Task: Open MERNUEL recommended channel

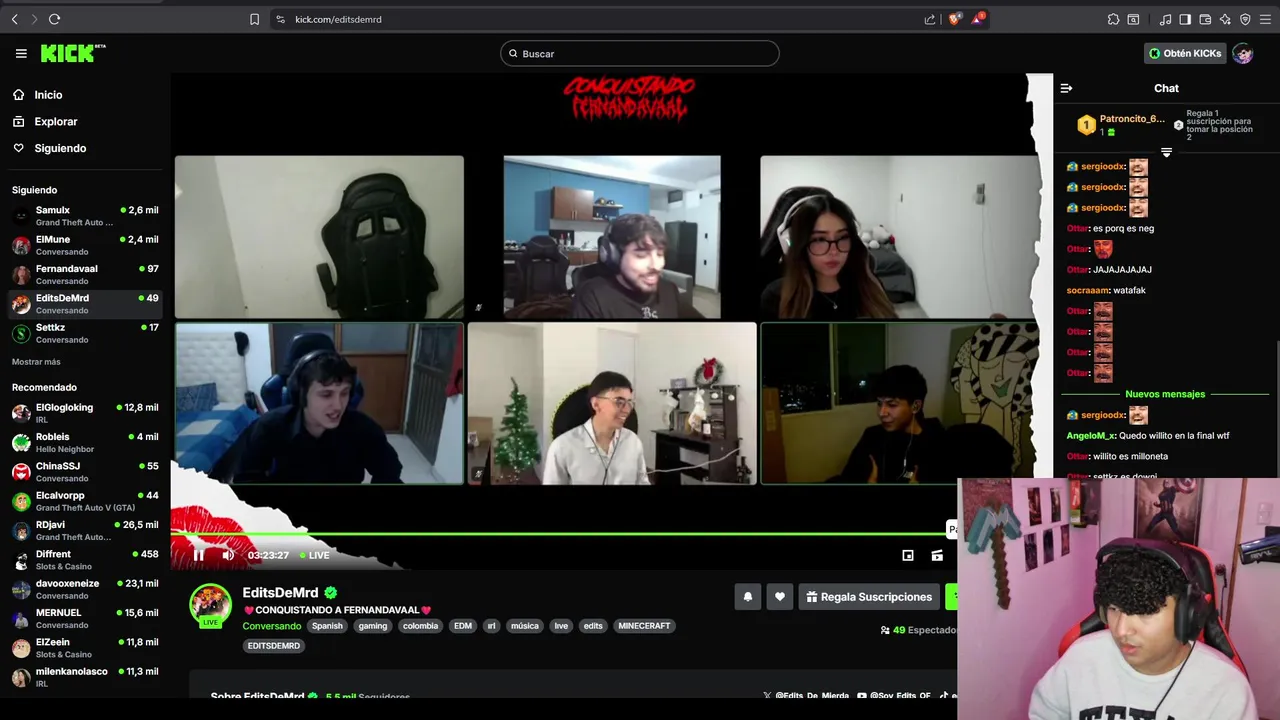Action: (85, 618)
